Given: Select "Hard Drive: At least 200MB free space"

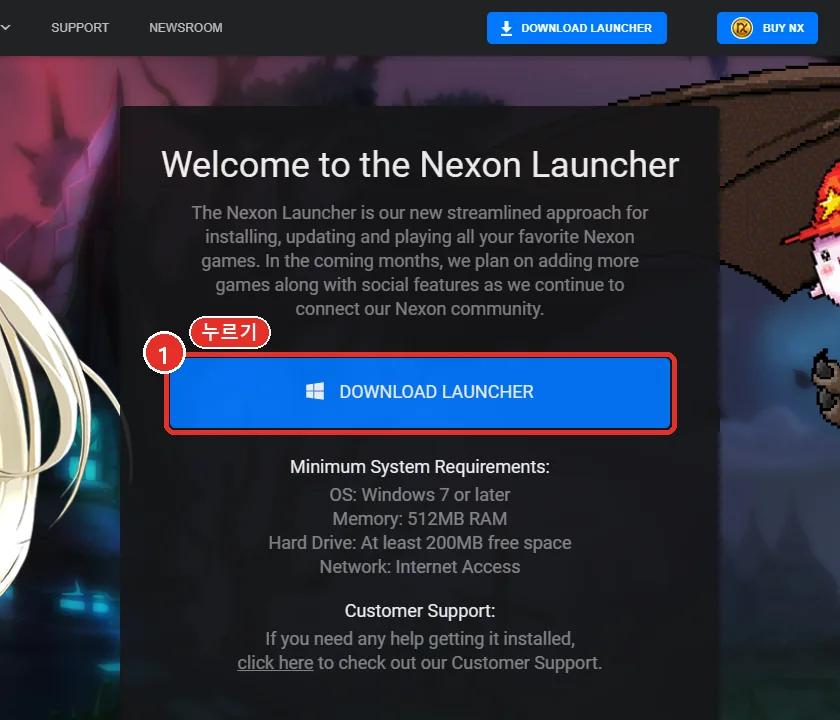Looking at the screenshot, I should 420,543.
